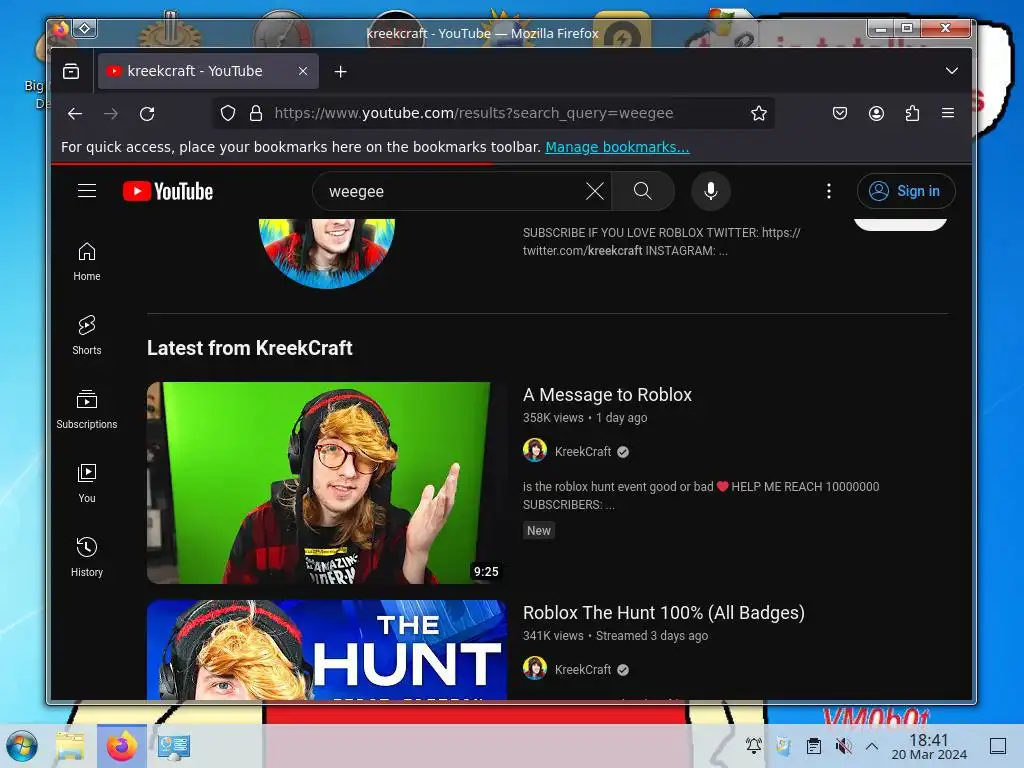Click the URL address bar
Image resolution: width=1024 pixels, height=768 pixels.
[493, 114]
